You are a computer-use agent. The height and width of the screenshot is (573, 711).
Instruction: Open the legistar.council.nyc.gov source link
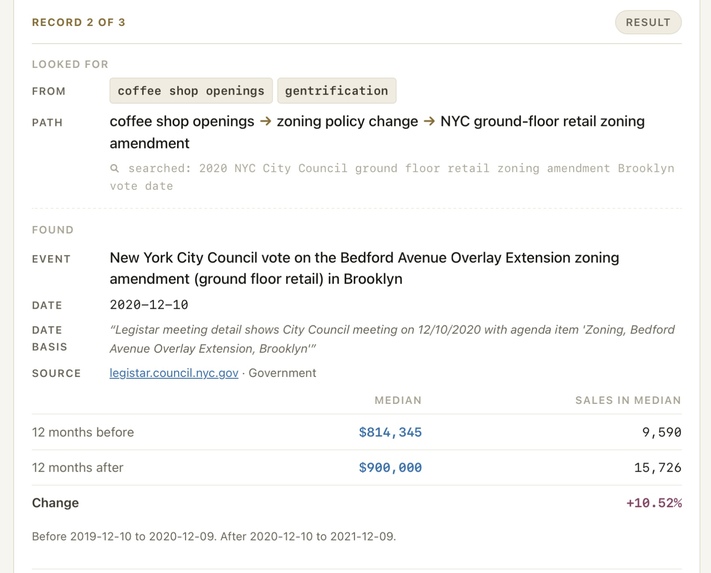[x=174, y=373]
